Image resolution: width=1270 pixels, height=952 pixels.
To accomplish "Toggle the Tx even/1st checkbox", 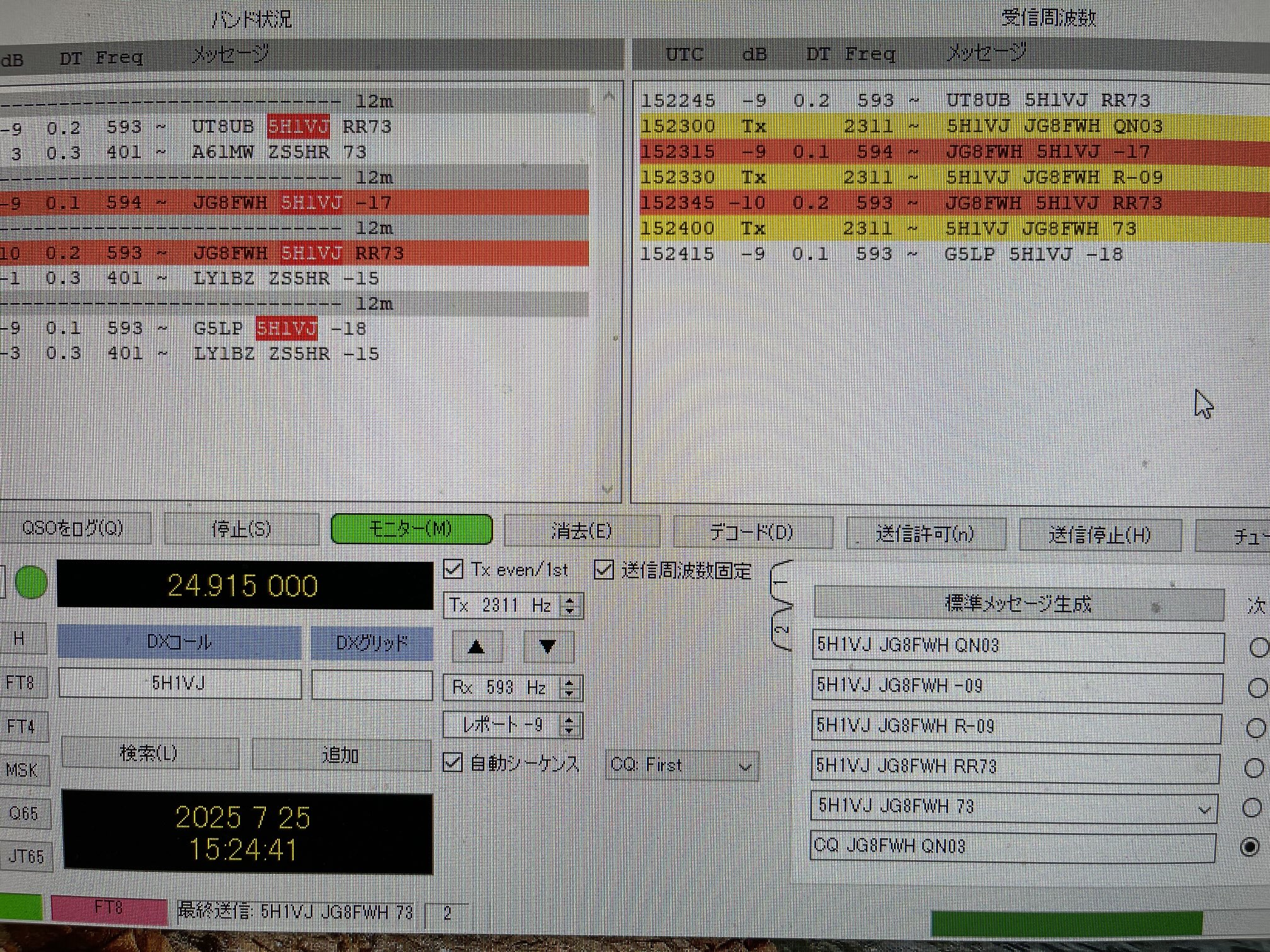I will tap(454, 570).
